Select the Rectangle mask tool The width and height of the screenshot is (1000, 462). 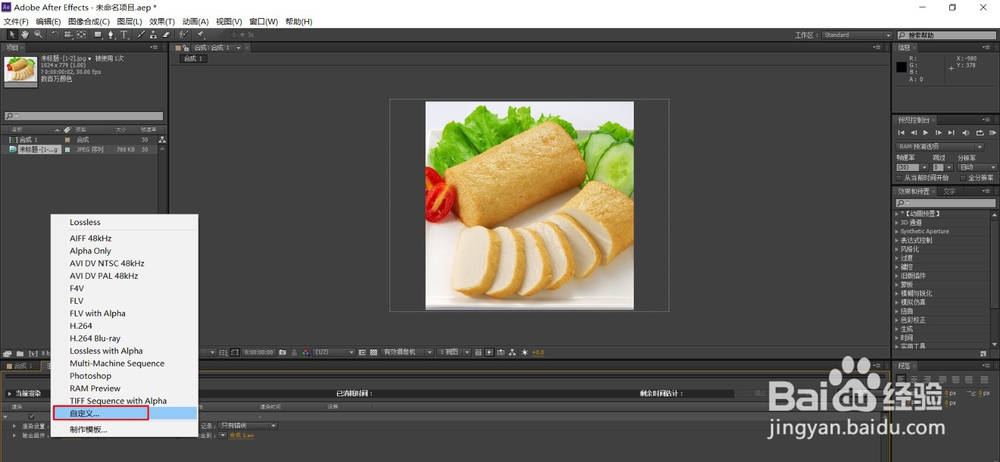pos(98,34)
